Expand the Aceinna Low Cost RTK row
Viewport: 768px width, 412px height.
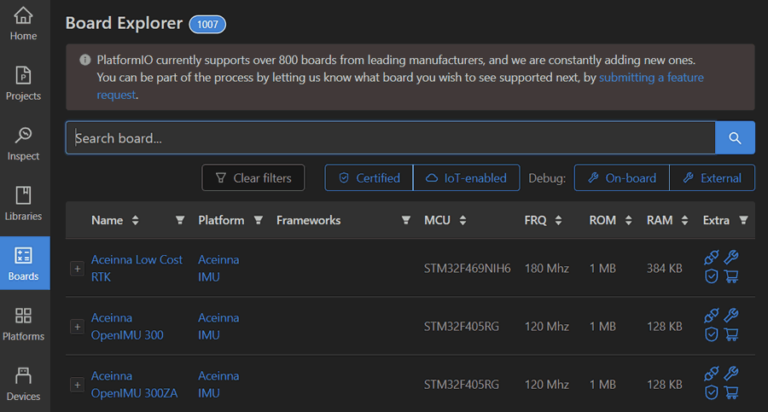click(77, 268)
